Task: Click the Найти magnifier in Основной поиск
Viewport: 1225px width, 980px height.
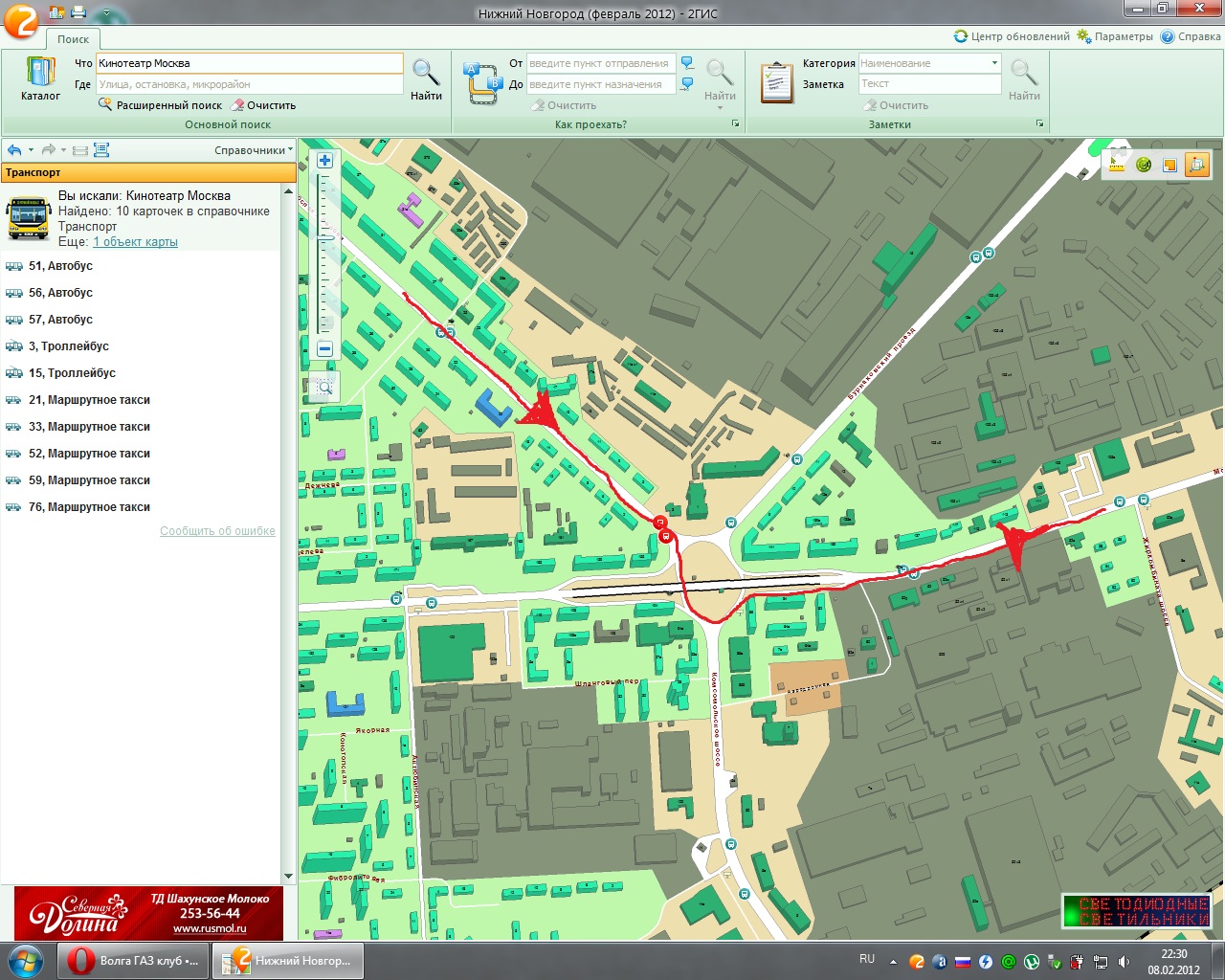Action: tap(426, 79)
